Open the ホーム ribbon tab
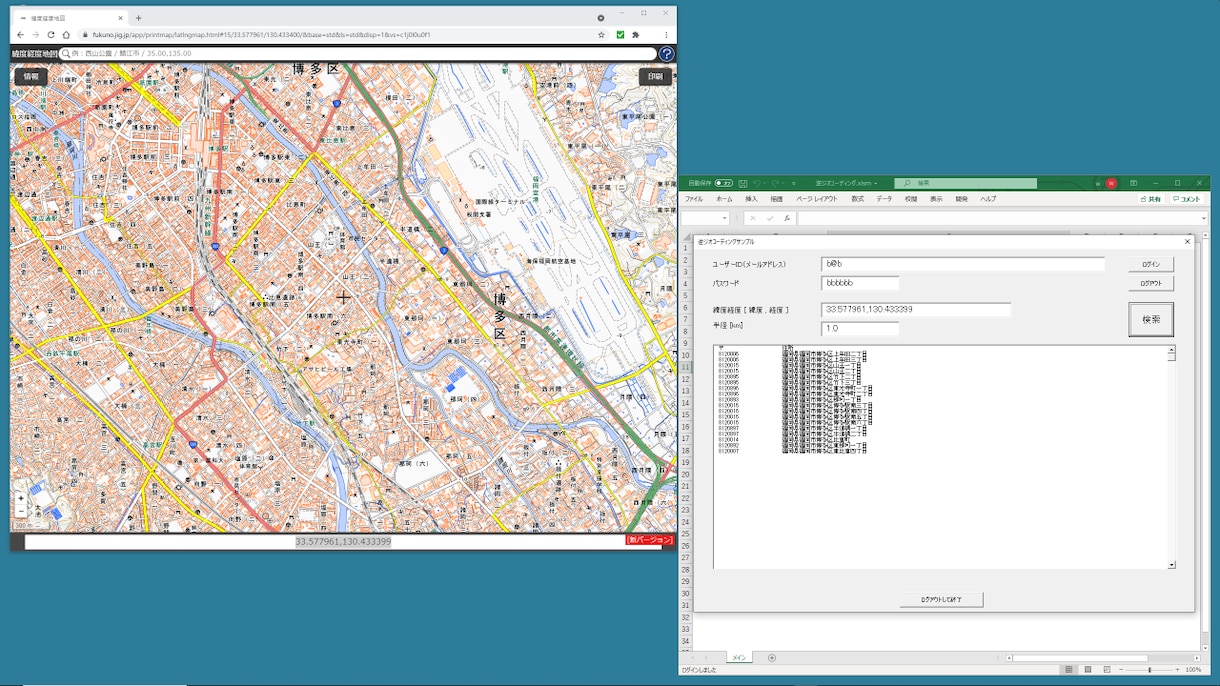The width and height of the screenshot is (1220, 686). [x=724, y=199]
